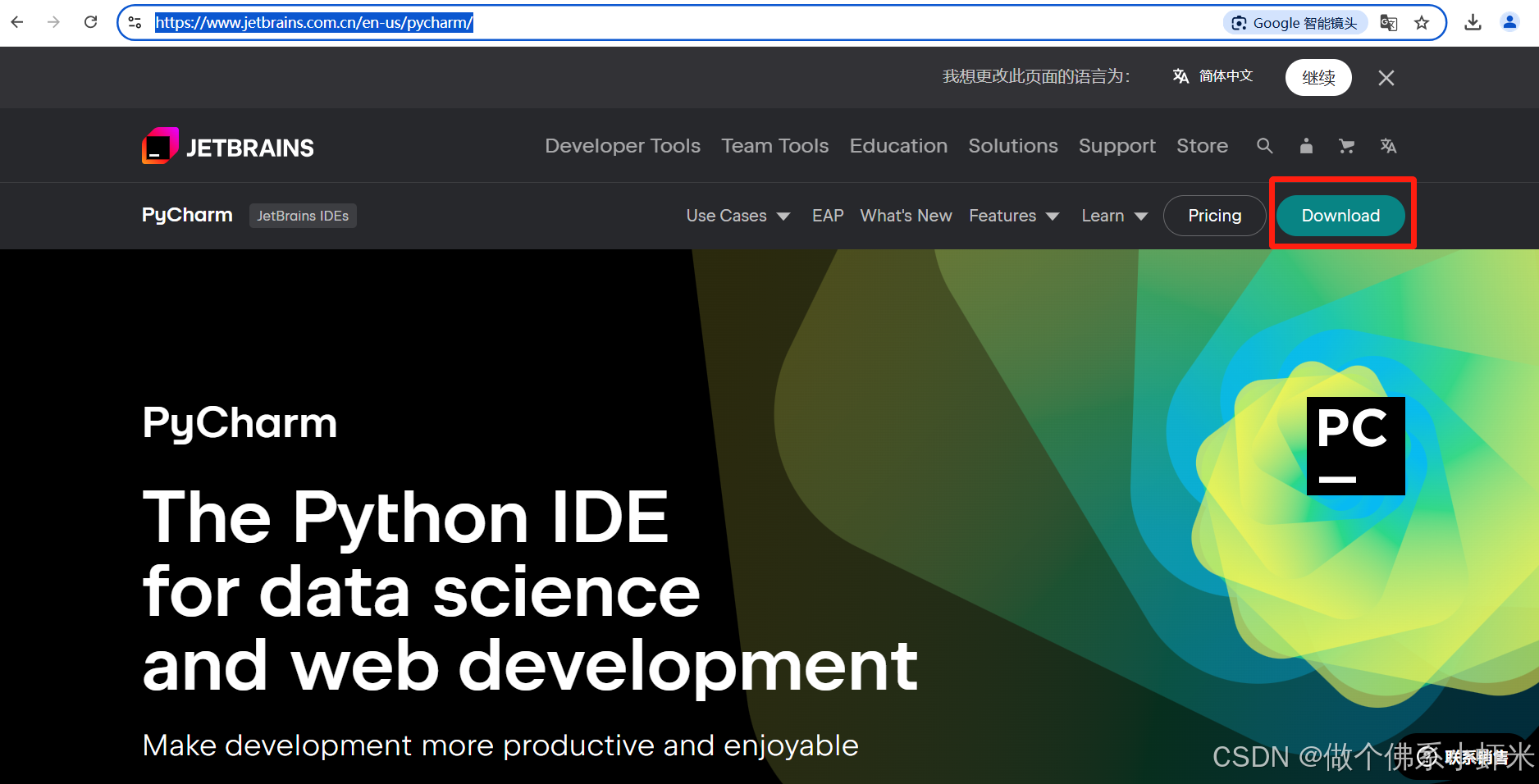Bookmark this page with the star icon
The image size is (1539, 784).
[1423, 23]
